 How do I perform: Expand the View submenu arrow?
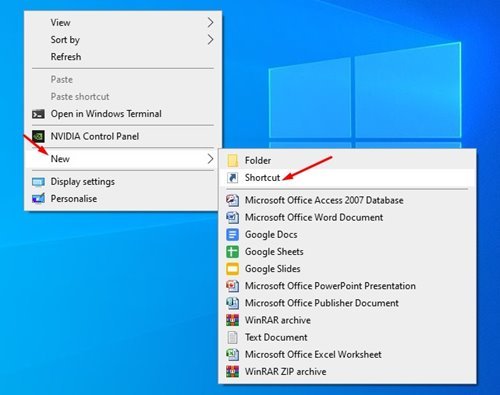coord(210,23)
